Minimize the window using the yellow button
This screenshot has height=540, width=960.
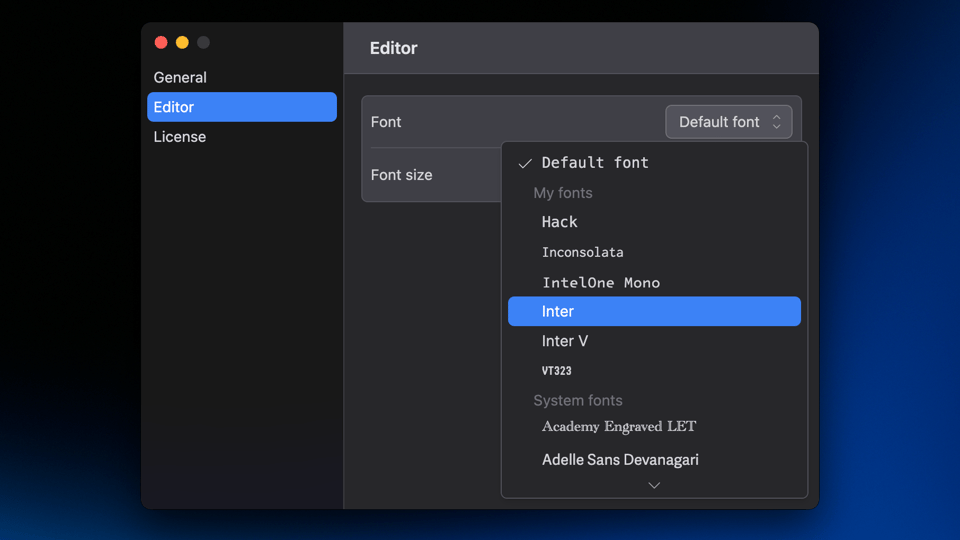click(x=182, y=42)
